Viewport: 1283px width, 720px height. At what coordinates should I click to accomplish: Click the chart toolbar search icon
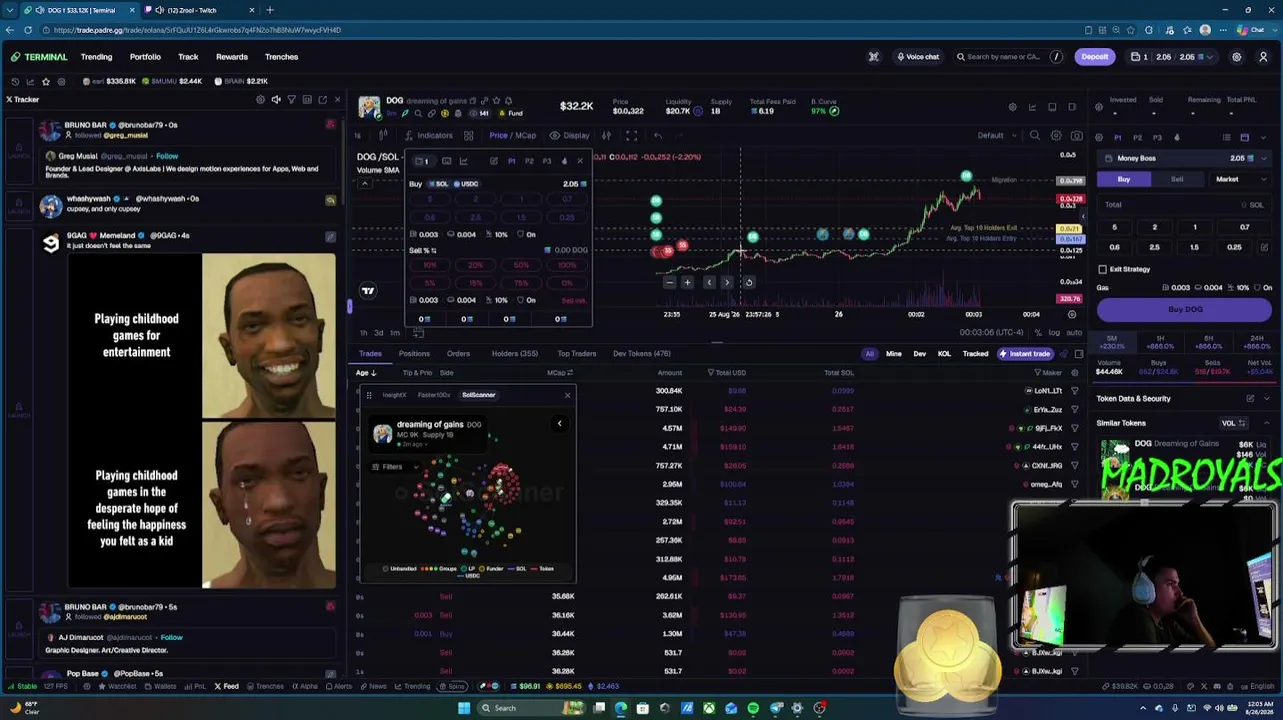[1035, 136]
